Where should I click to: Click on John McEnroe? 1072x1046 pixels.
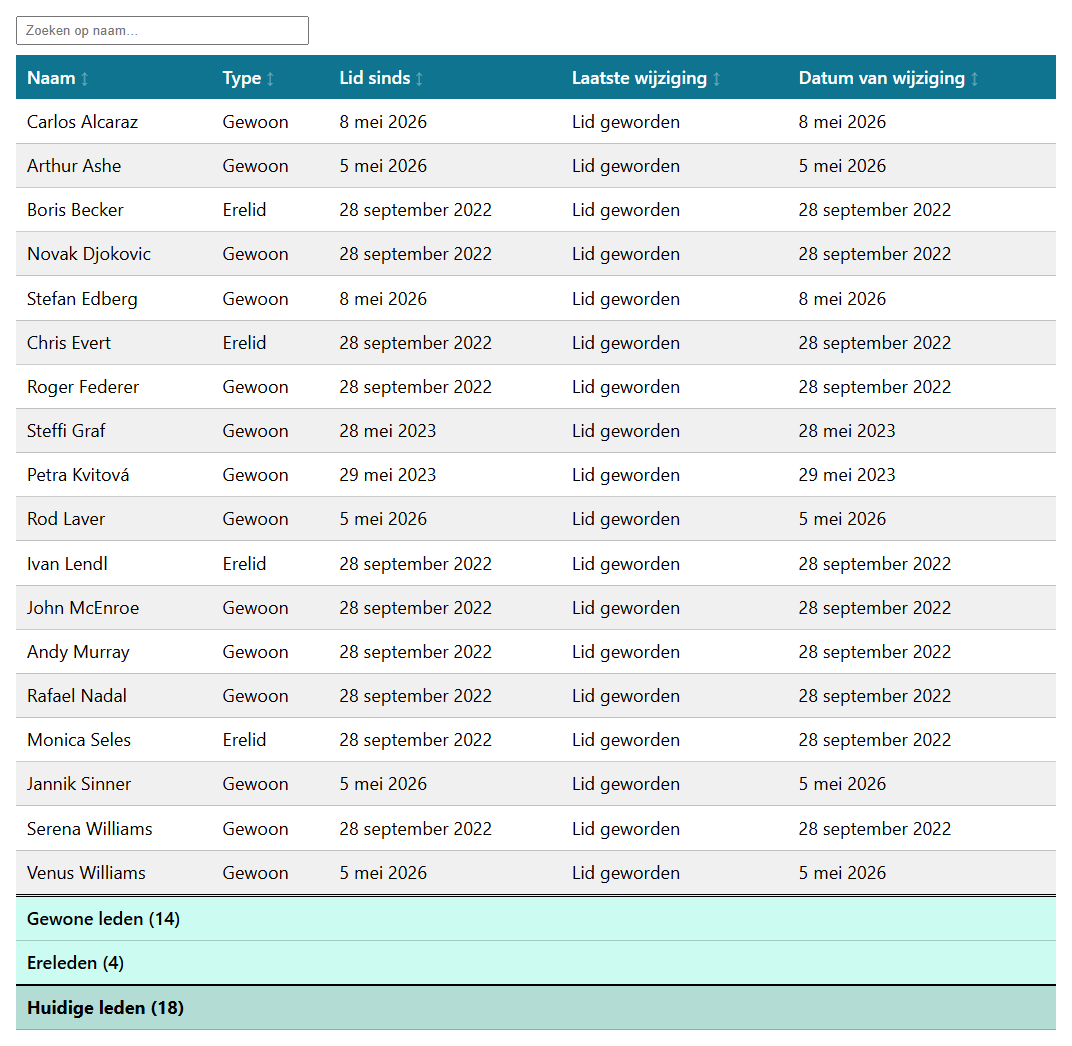click(x=83, y=608)
